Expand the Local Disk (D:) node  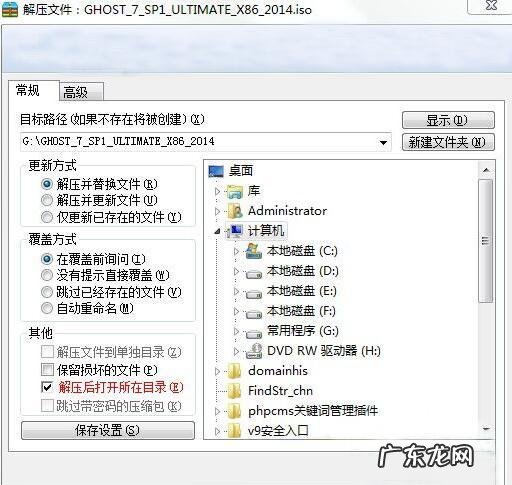(236, 271)
